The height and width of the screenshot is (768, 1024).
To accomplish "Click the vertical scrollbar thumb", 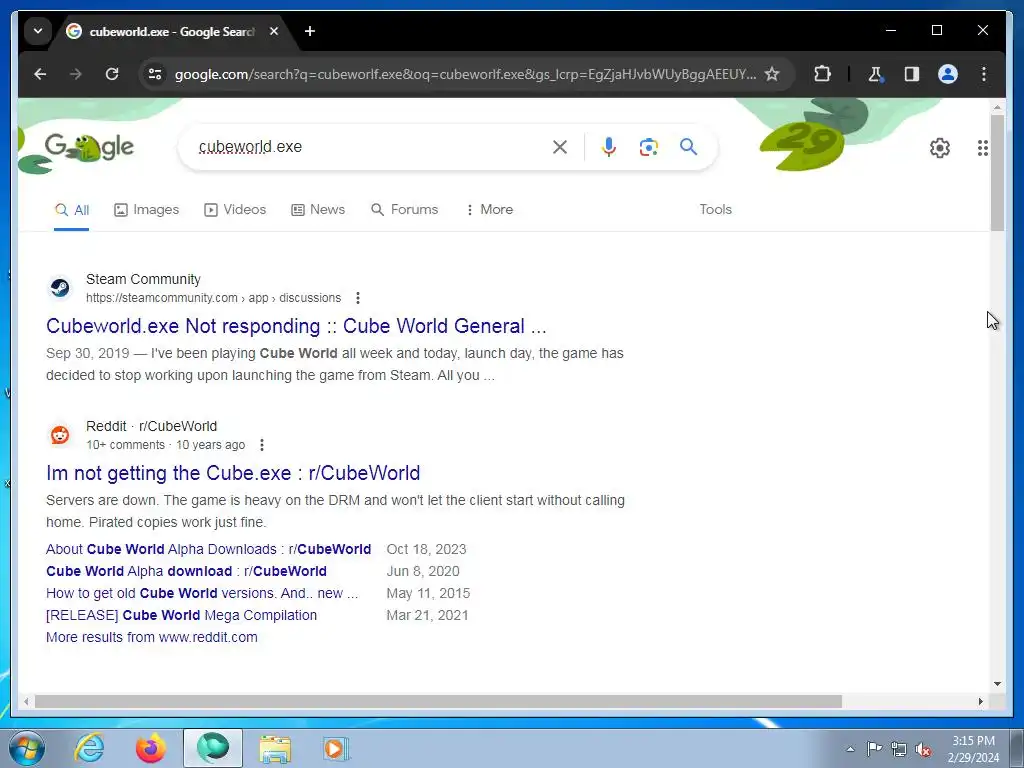I will tap(997, 172).
